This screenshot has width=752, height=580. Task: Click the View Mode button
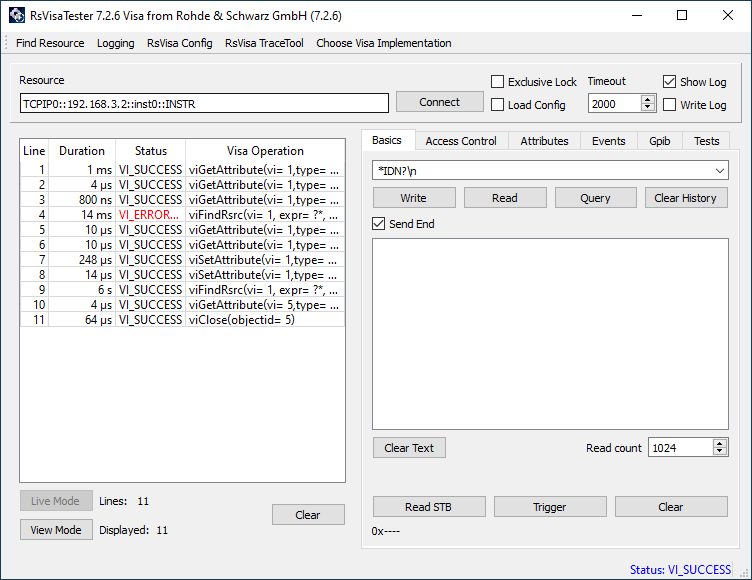[56, 530]
